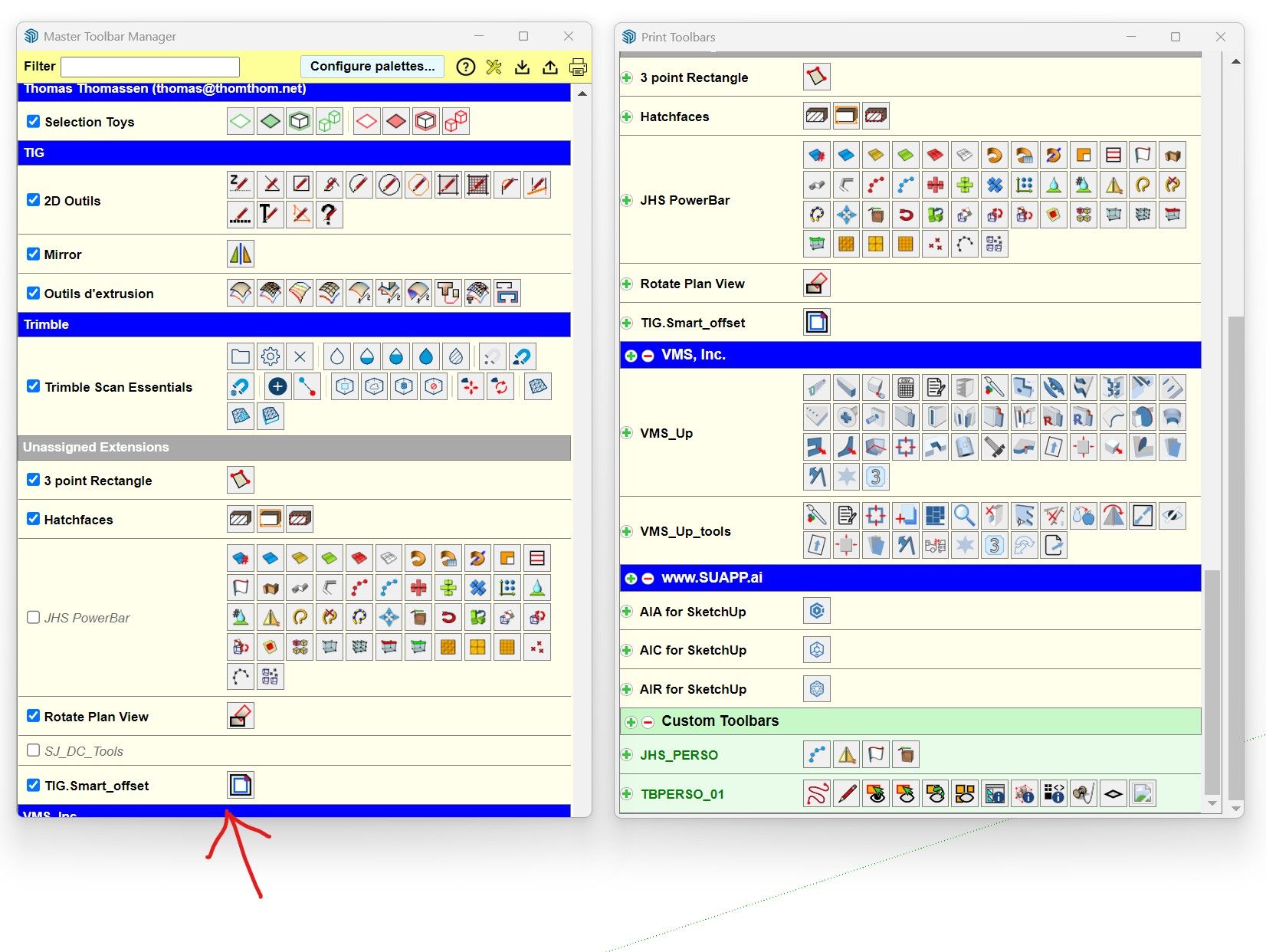Click the Mirror tool icon
Screen dimensions: 1266x952
(x=241, y=254)
